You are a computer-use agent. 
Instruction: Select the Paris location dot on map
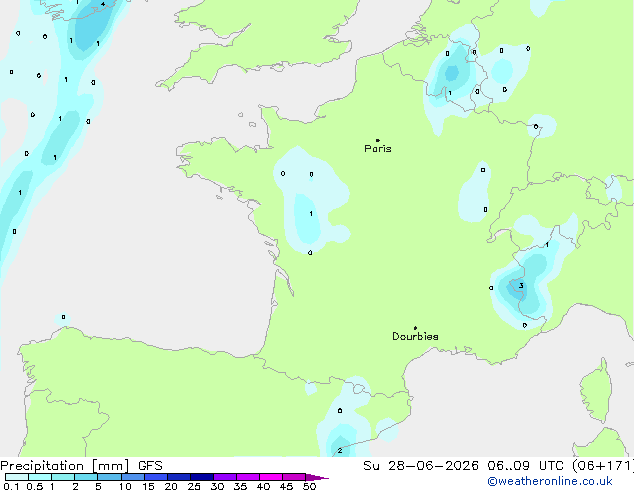(x=378, y=140)
